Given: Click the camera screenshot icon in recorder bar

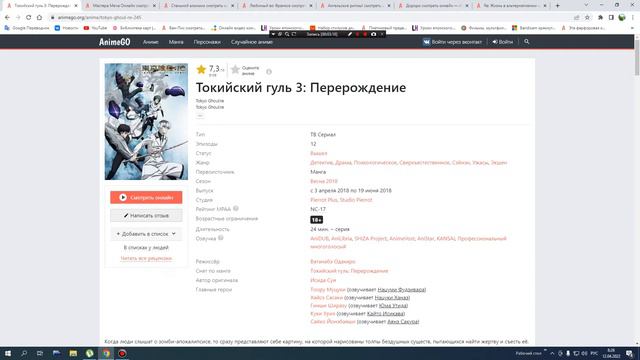Looking at the screenshot, I should [373, 34].
